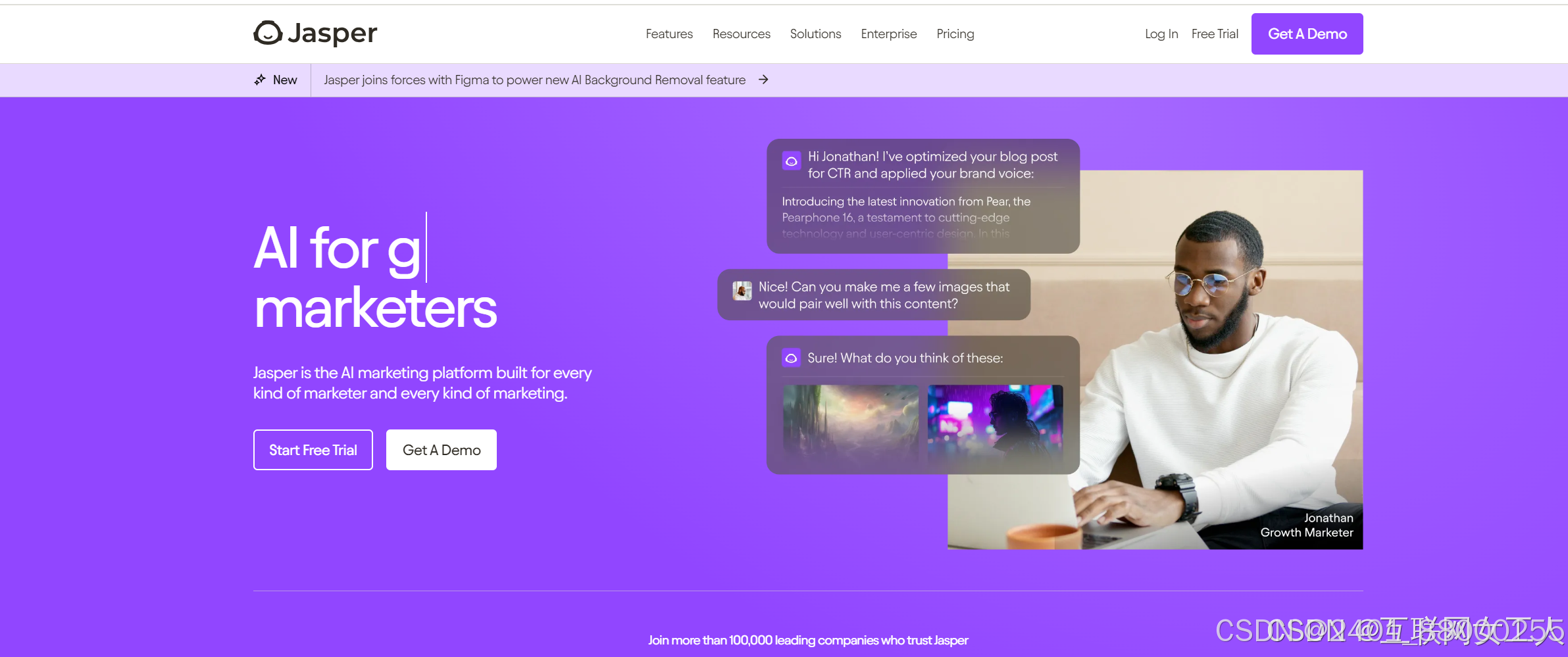Click the purple Get A Demo header button

point(1307,34)
